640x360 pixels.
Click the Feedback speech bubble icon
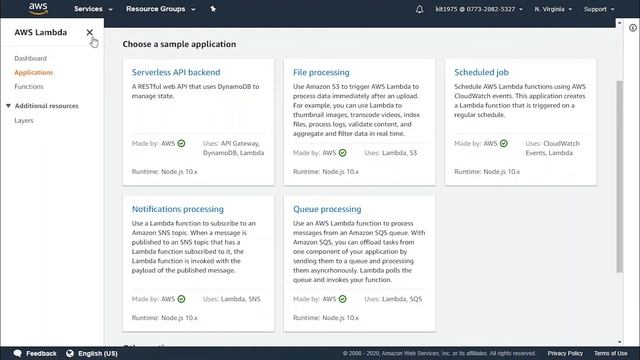click(x=18, y=353)
